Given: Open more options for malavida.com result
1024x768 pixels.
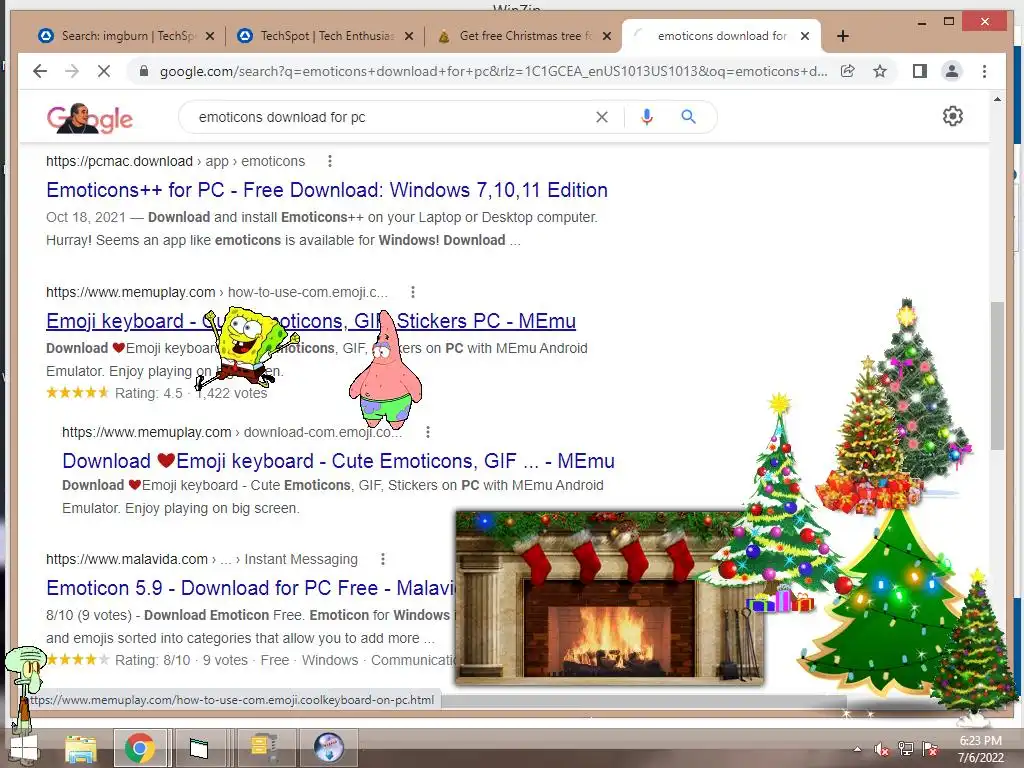Looking at the screenshot, I should 383,559.
